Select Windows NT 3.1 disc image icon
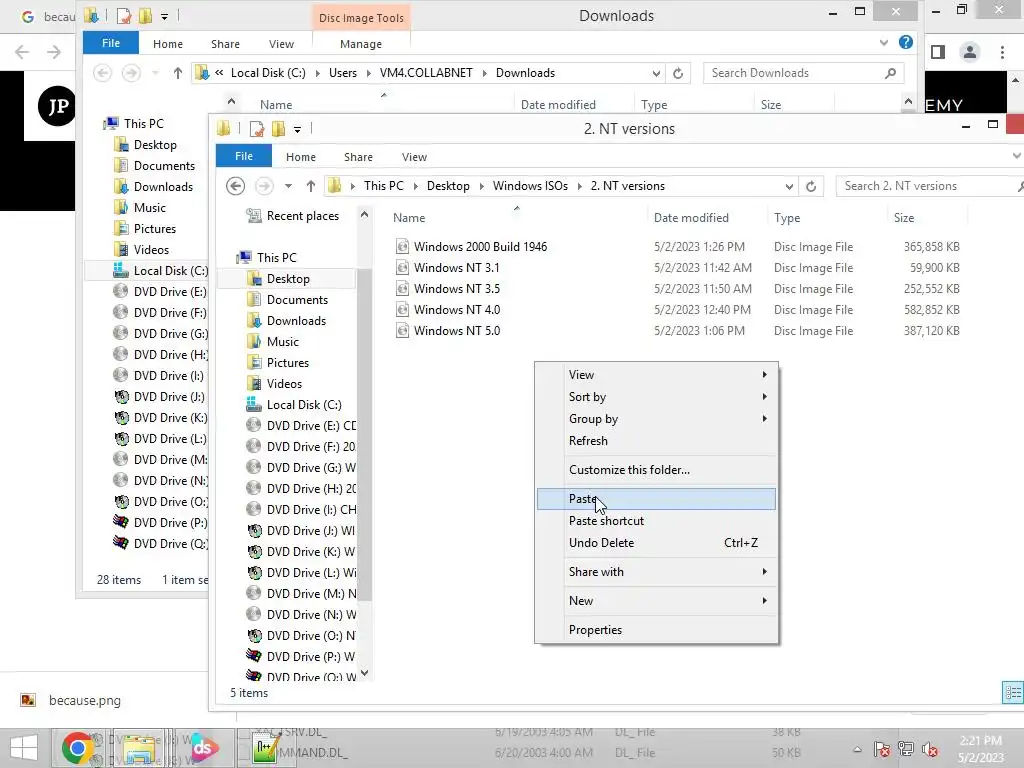Screen dimensions: 1024x768 [403, 267]
